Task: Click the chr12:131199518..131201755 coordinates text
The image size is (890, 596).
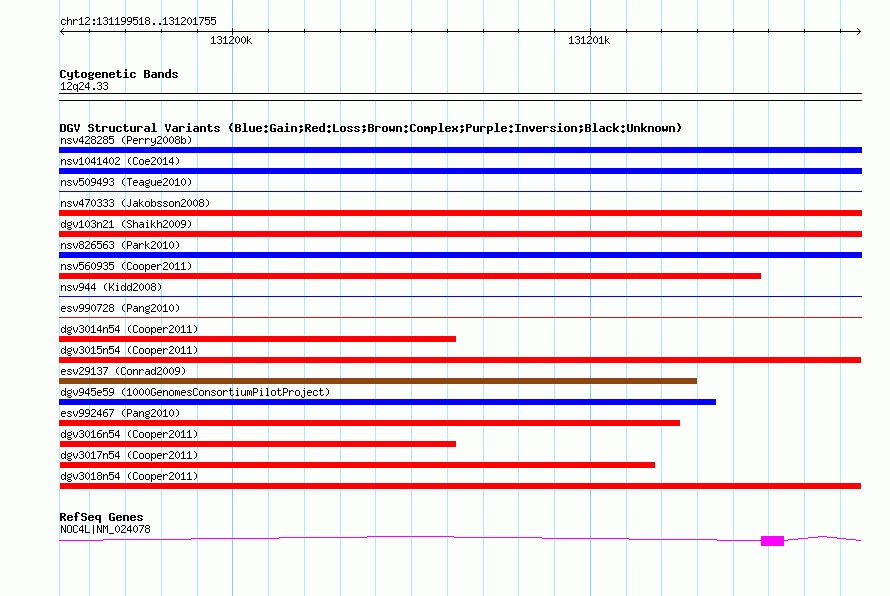Action: (x=138, y=21)
